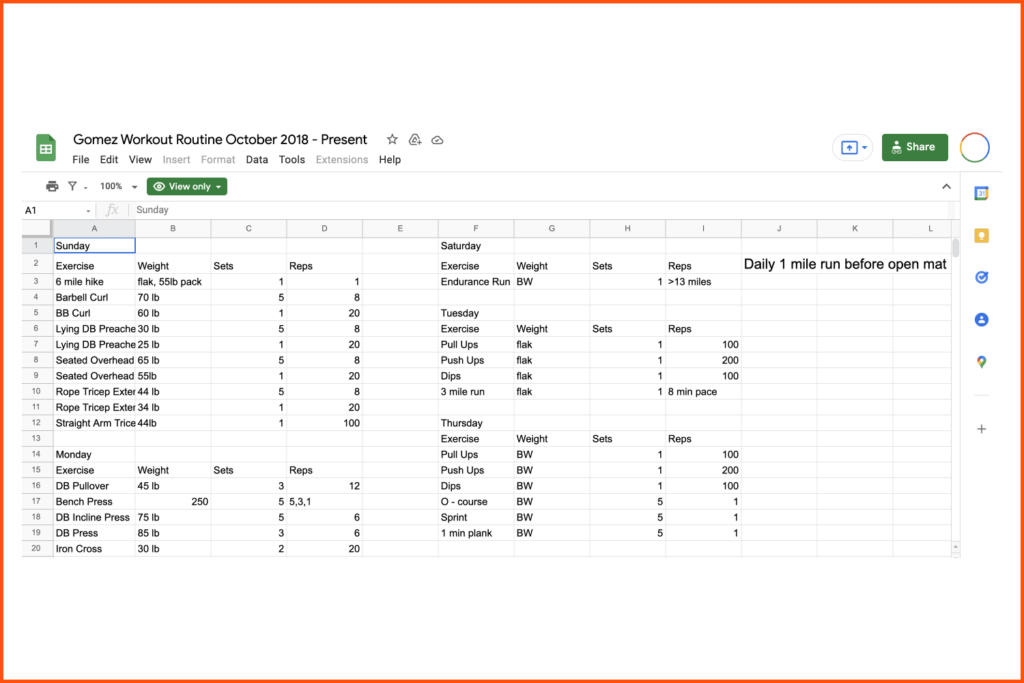Image resolution: width=1024 pixels, height=683 pixels.
Task: Open the File menu
Action: click(x=80, y=159)
